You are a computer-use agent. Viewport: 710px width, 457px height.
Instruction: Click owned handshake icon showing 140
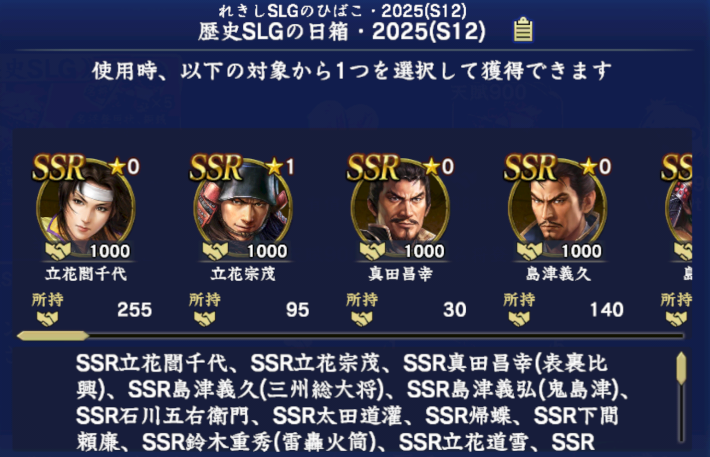(x=519, y=319)
